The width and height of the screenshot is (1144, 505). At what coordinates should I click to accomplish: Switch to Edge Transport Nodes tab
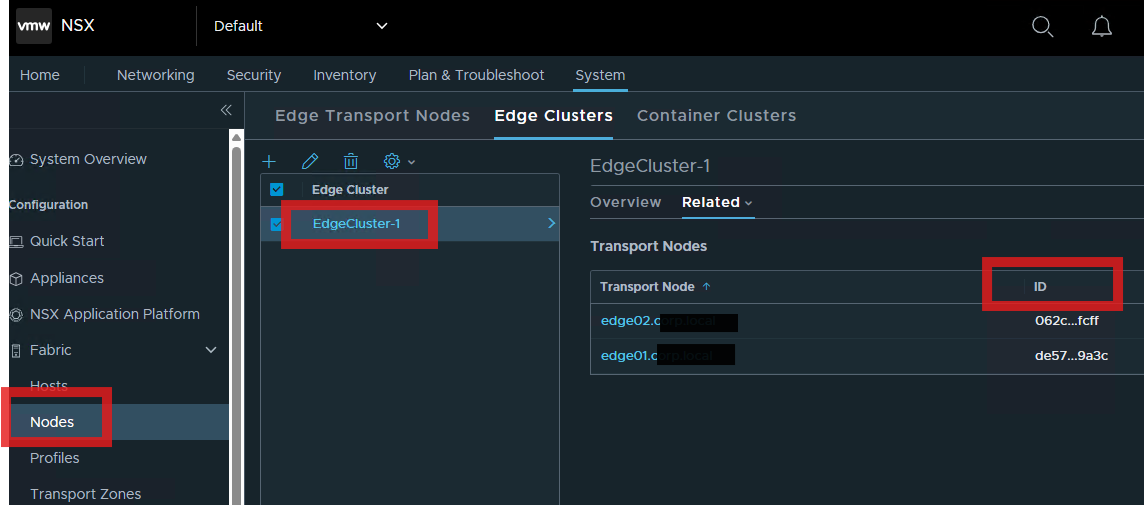pyautogui.click(x=372, y=115)
